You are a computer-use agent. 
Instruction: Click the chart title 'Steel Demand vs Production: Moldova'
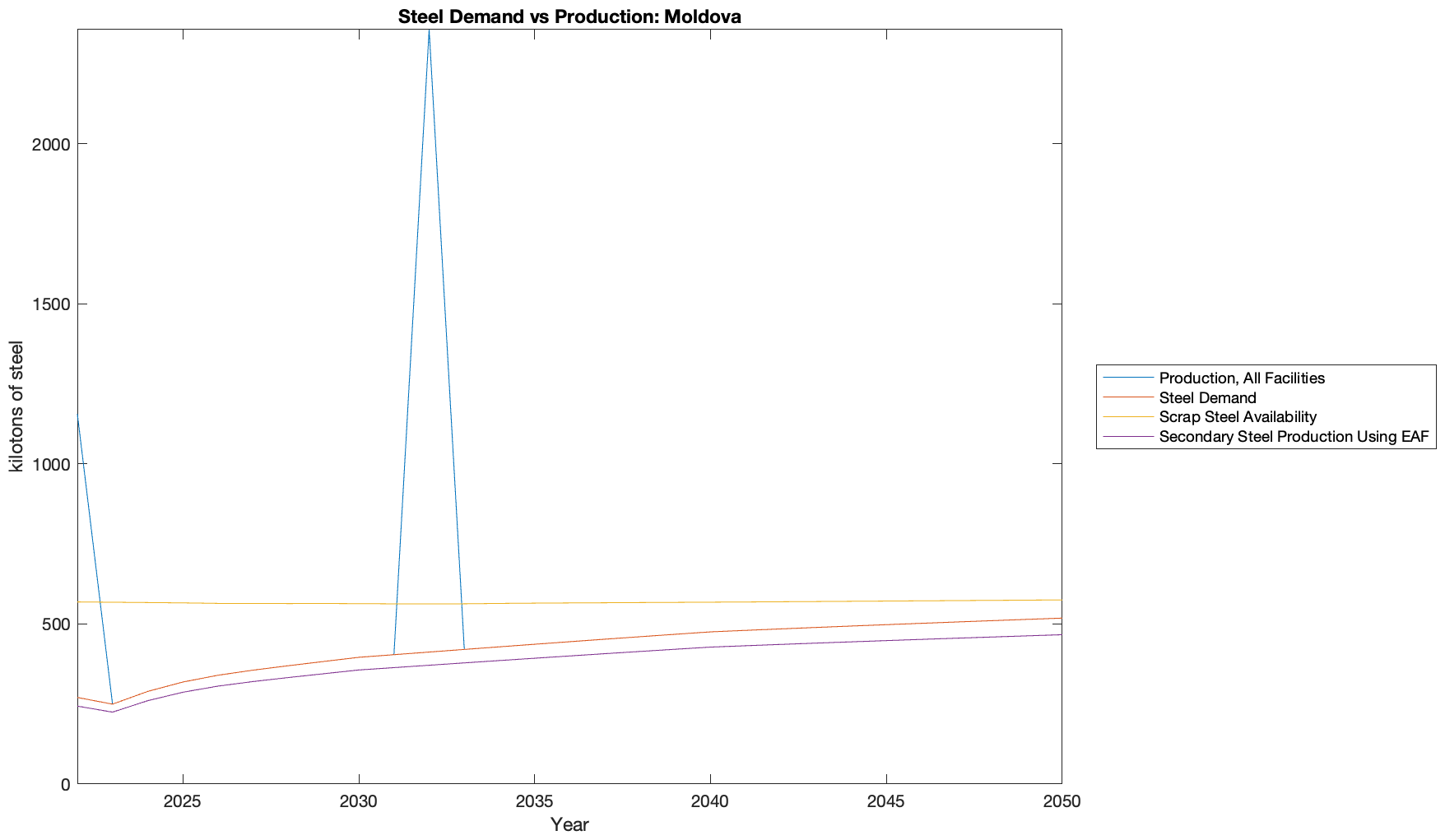point(569,16)
